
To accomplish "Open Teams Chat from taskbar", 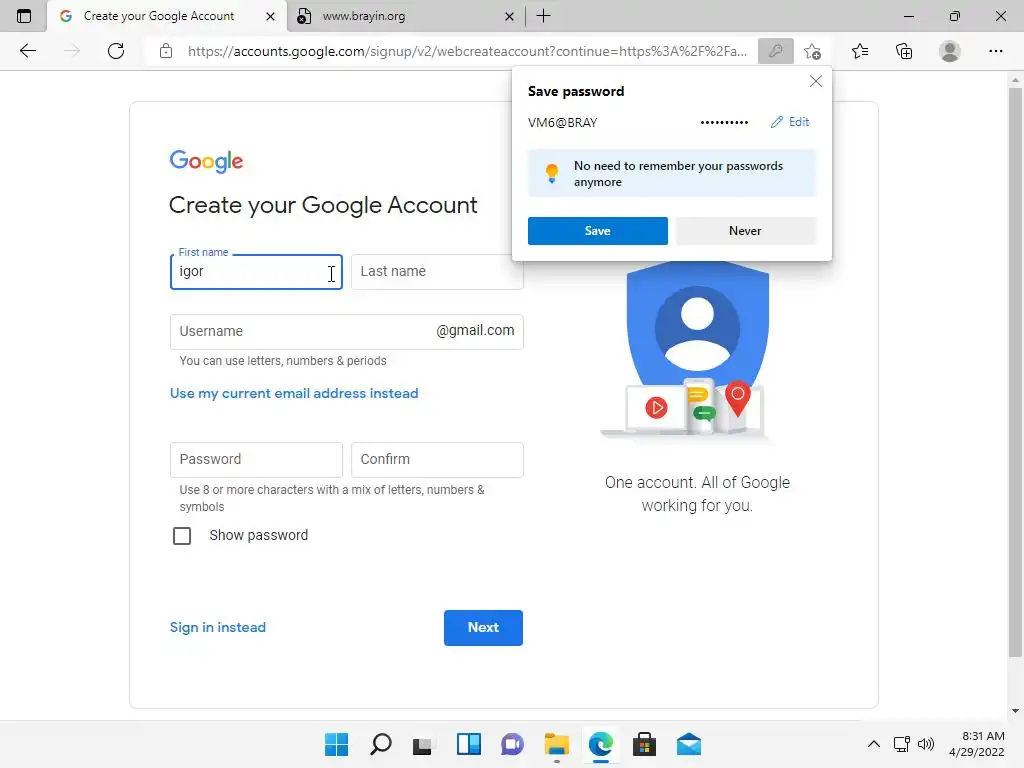I will [512, 744].
